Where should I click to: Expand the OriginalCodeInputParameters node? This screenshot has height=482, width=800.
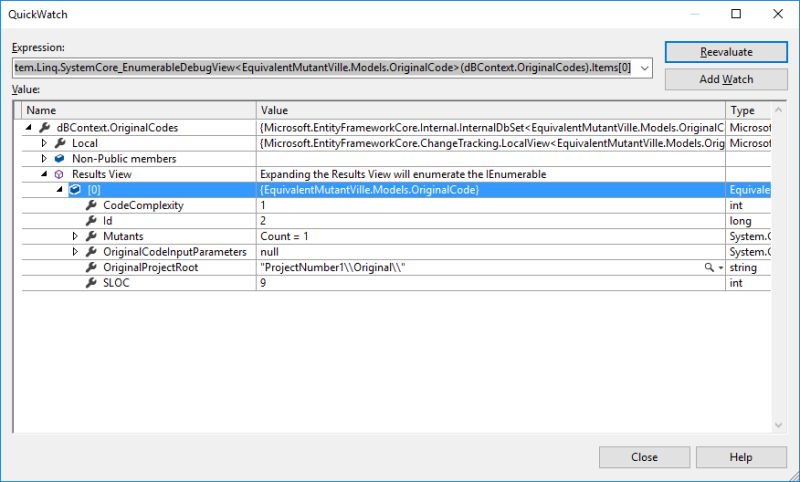point(76,252)
